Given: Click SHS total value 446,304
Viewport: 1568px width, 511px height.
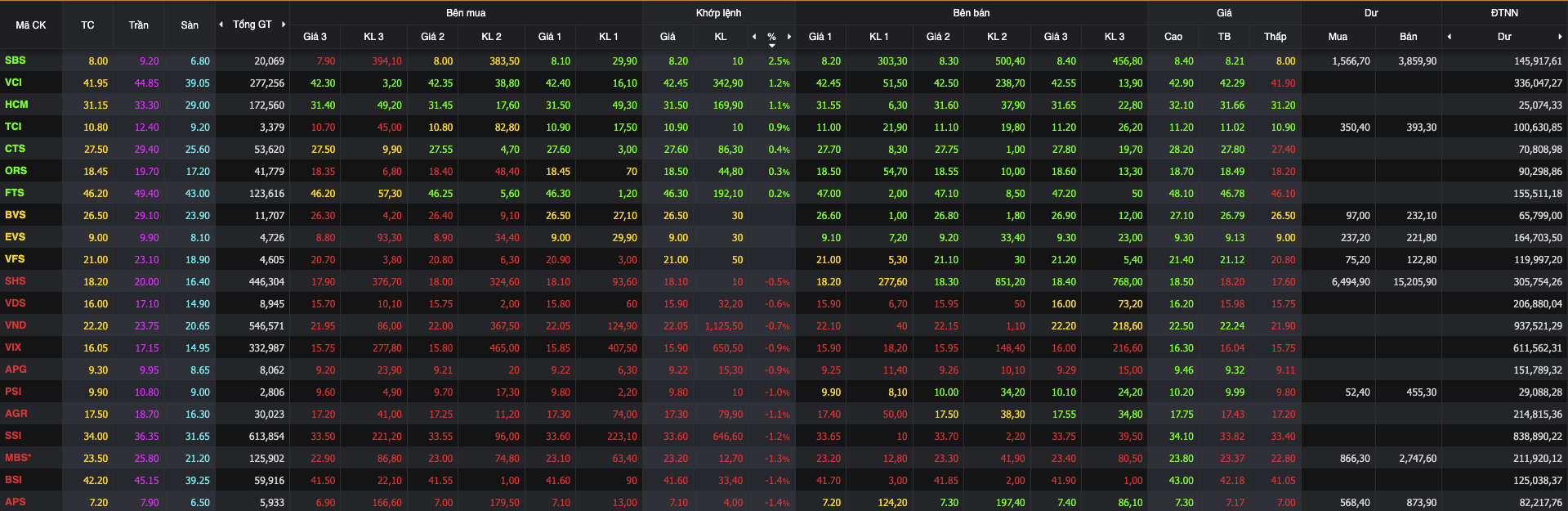Looking at the screenshot, I should pyautogui.click(x=266, y=282).
